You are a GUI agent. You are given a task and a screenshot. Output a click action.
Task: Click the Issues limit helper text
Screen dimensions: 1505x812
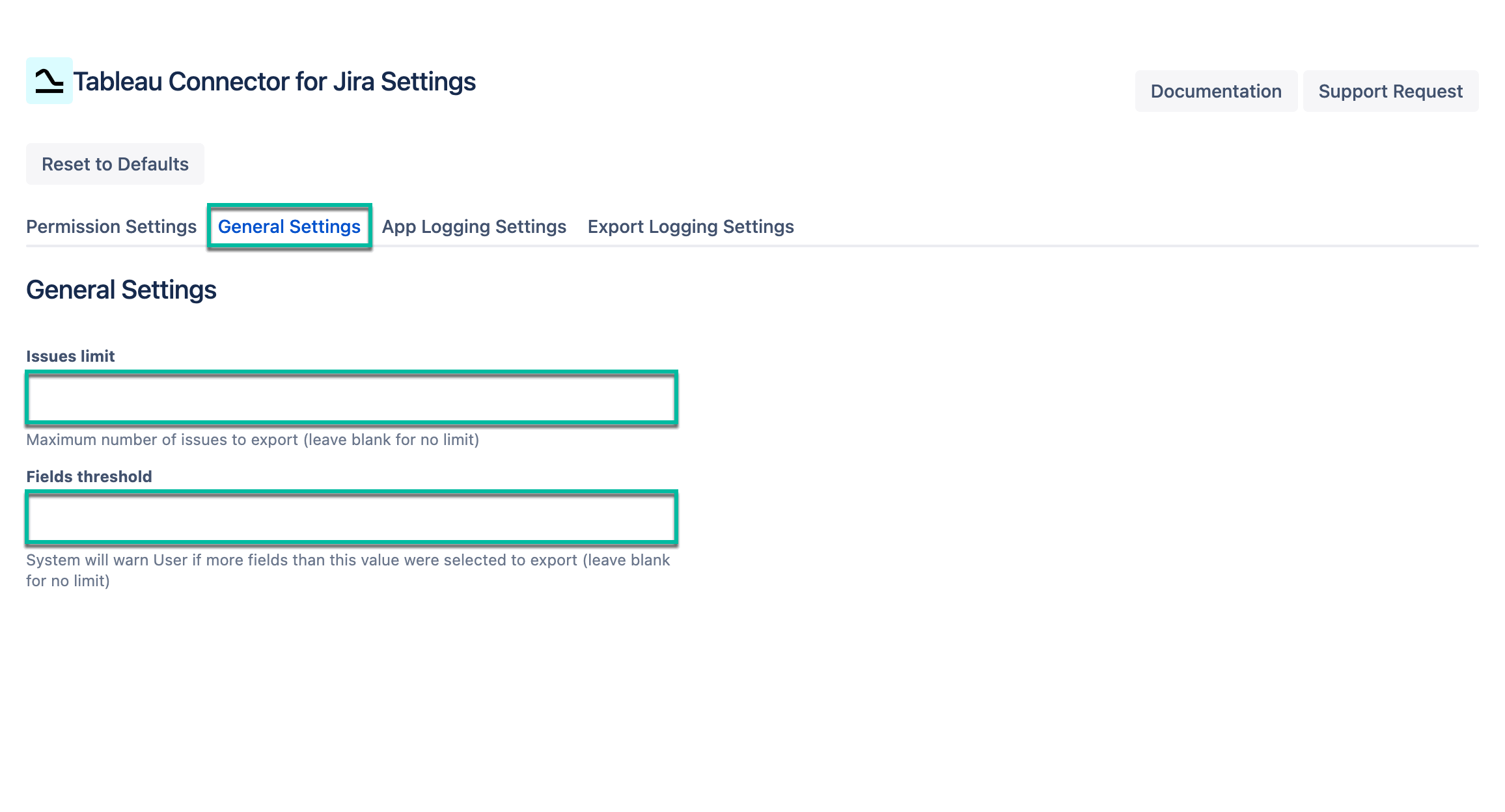point(252,439)
